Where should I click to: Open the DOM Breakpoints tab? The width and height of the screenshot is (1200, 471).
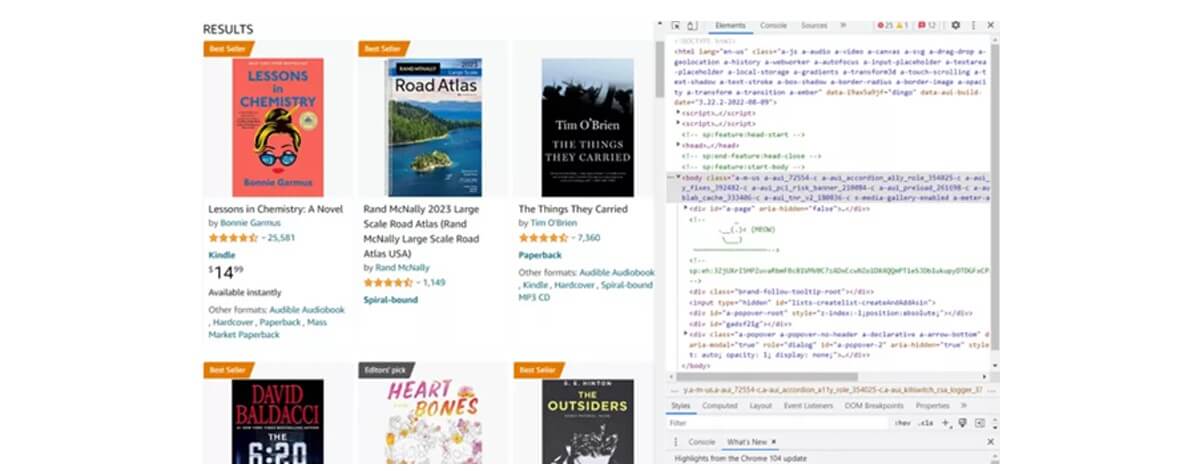click(x=876, y=406)
